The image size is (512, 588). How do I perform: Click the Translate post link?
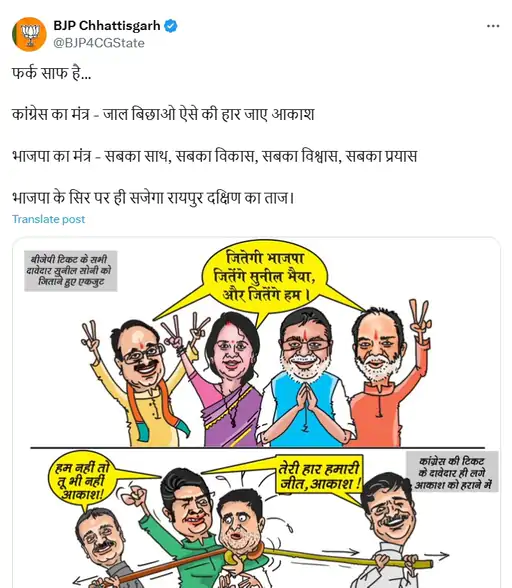[48, 219]
